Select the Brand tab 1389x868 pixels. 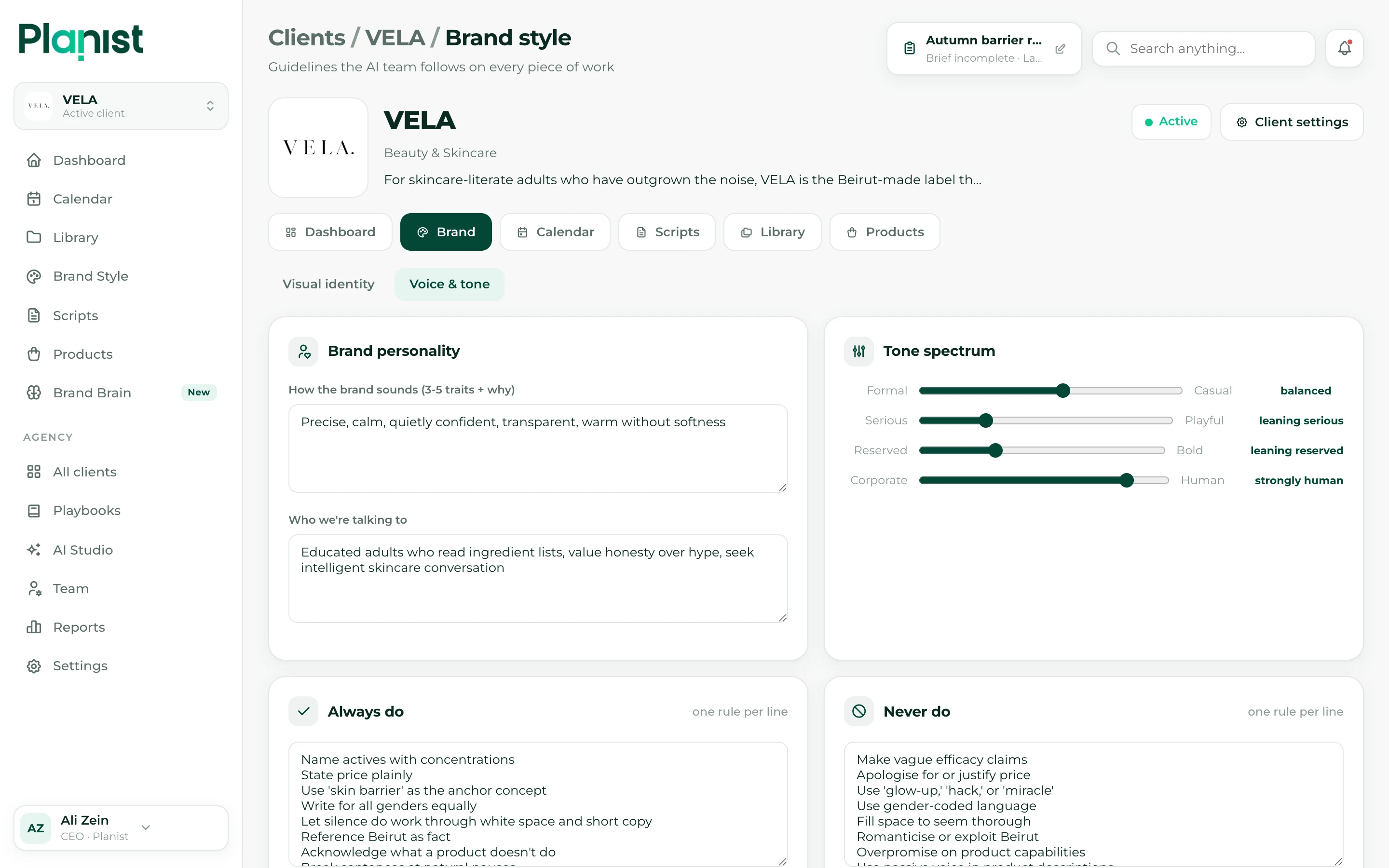point(446,232)
